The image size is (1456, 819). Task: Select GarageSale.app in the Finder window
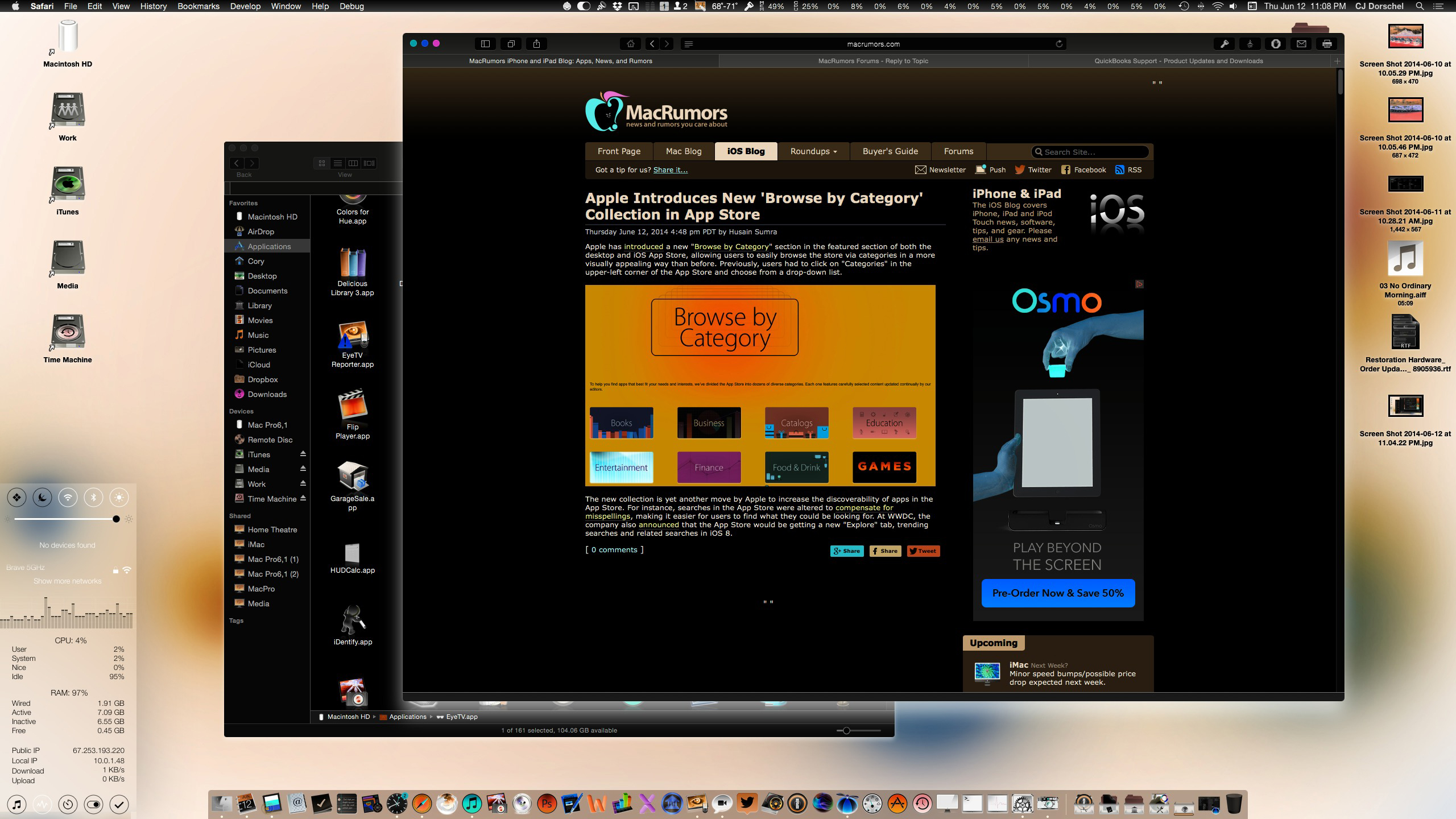click(353, 476)
